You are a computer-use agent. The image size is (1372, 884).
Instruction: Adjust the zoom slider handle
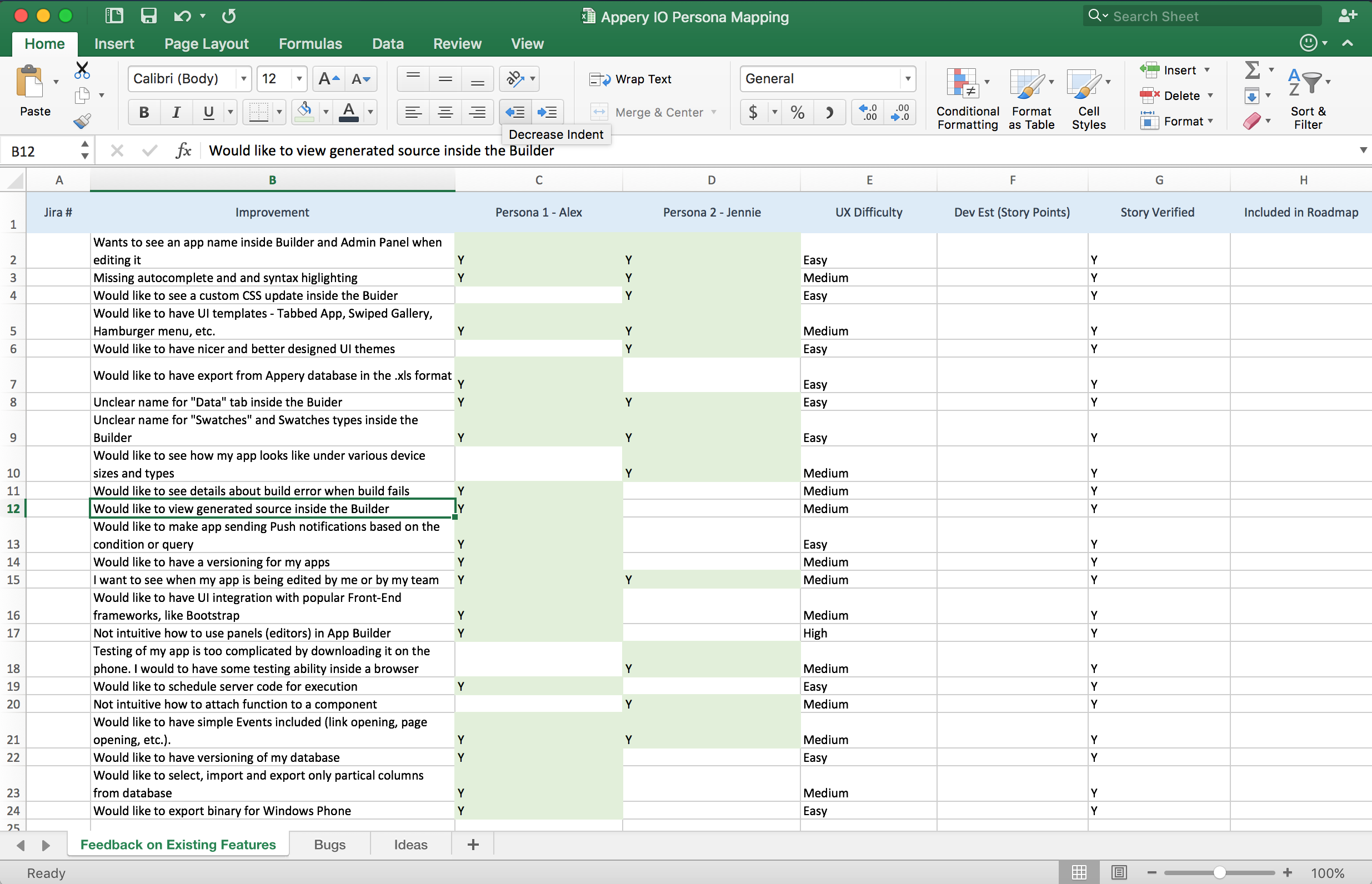point(1220,872)
